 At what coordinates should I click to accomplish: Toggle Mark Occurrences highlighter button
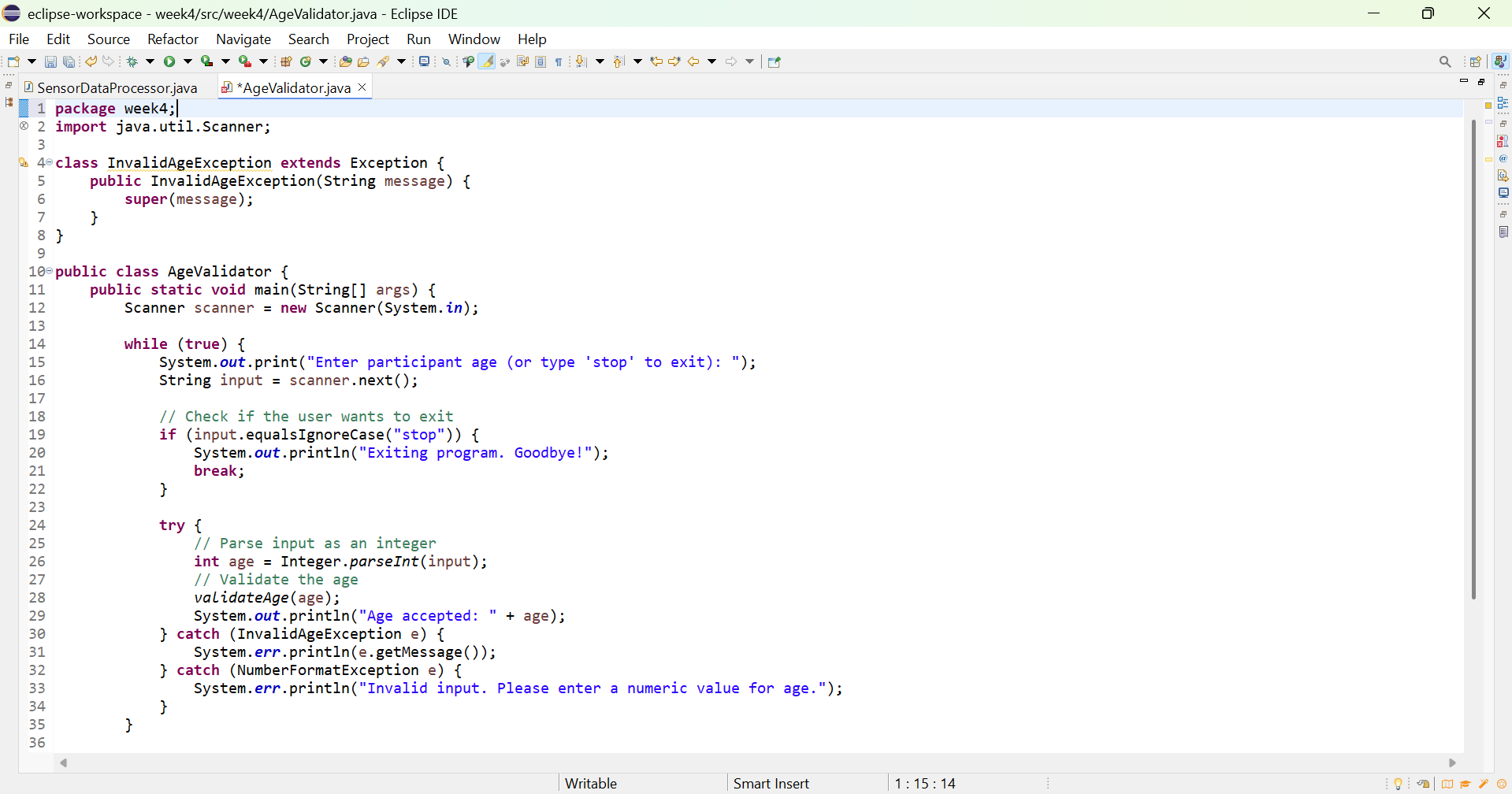(x=487, y=61)
